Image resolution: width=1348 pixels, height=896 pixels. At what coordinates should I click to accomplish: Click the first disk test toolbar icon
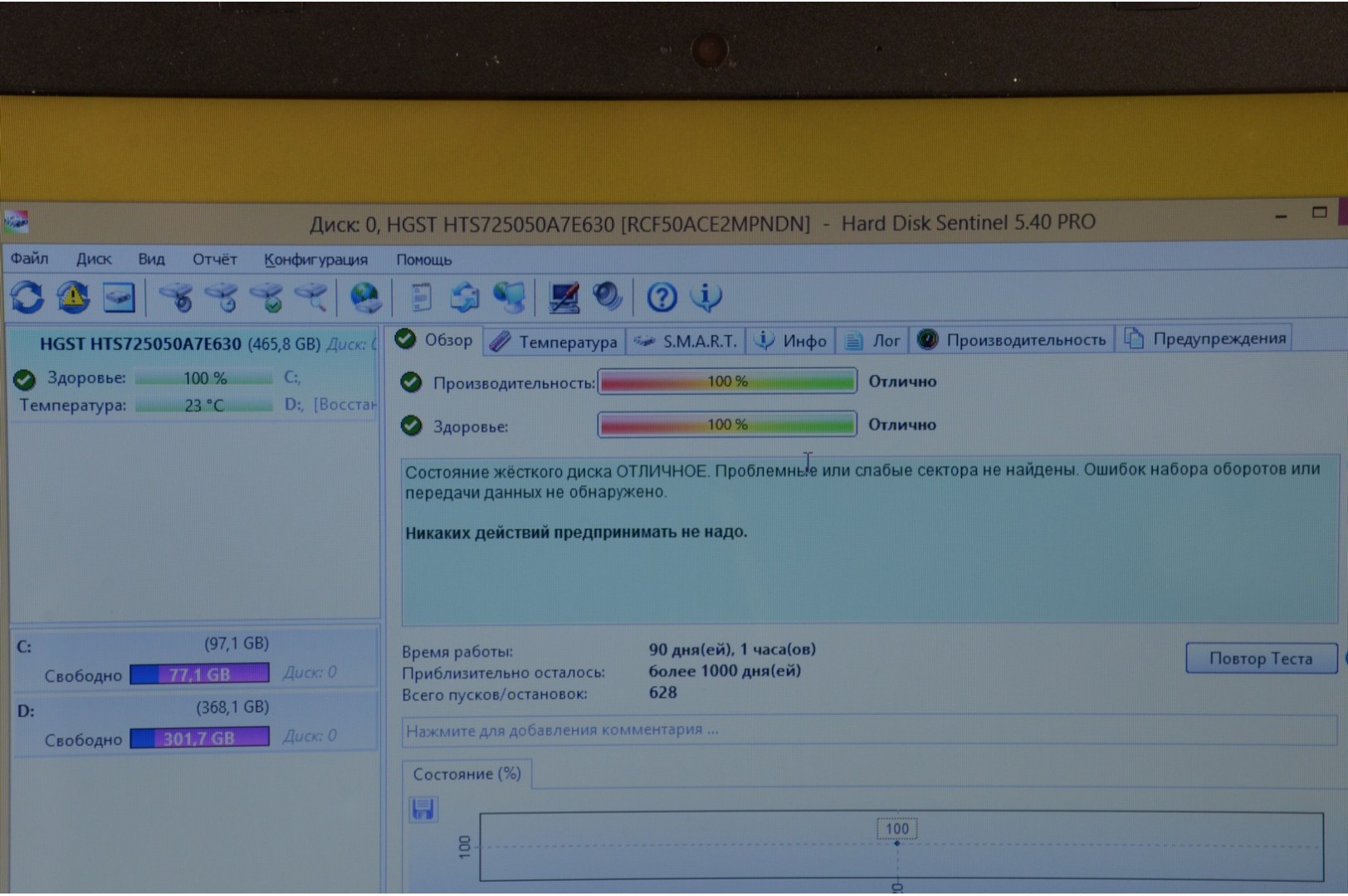click(177, 297)
